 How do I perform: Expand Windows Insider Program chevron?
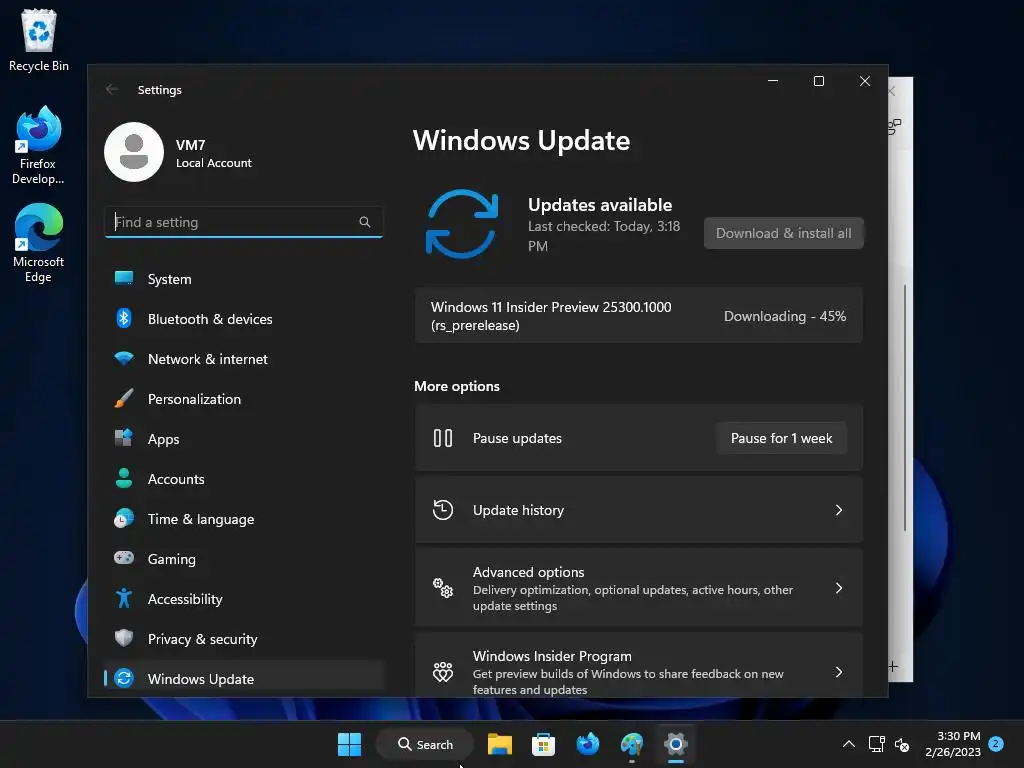[839, 672]
